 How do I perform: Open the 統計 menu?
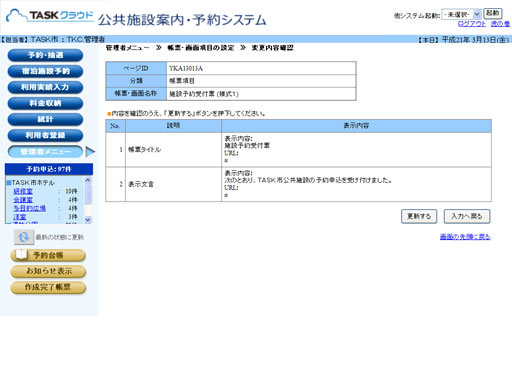click(45, 119)
